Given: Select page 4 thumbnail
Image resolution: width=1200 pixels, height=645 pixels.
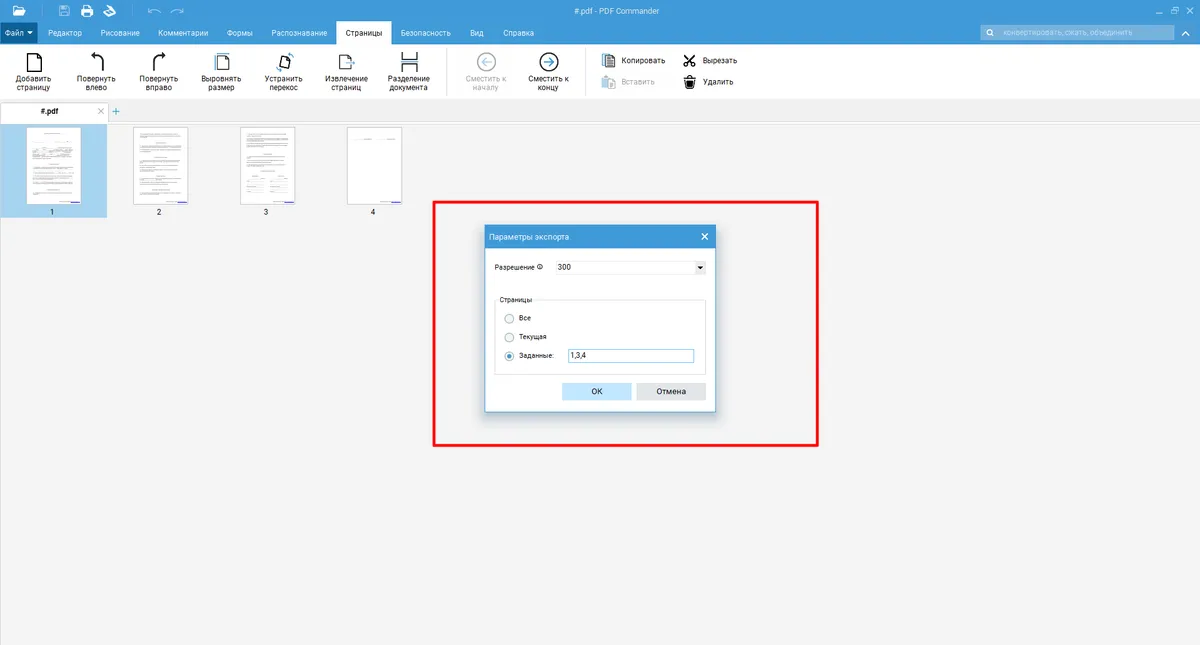Looking at the screenshot, I should [374, 165].
